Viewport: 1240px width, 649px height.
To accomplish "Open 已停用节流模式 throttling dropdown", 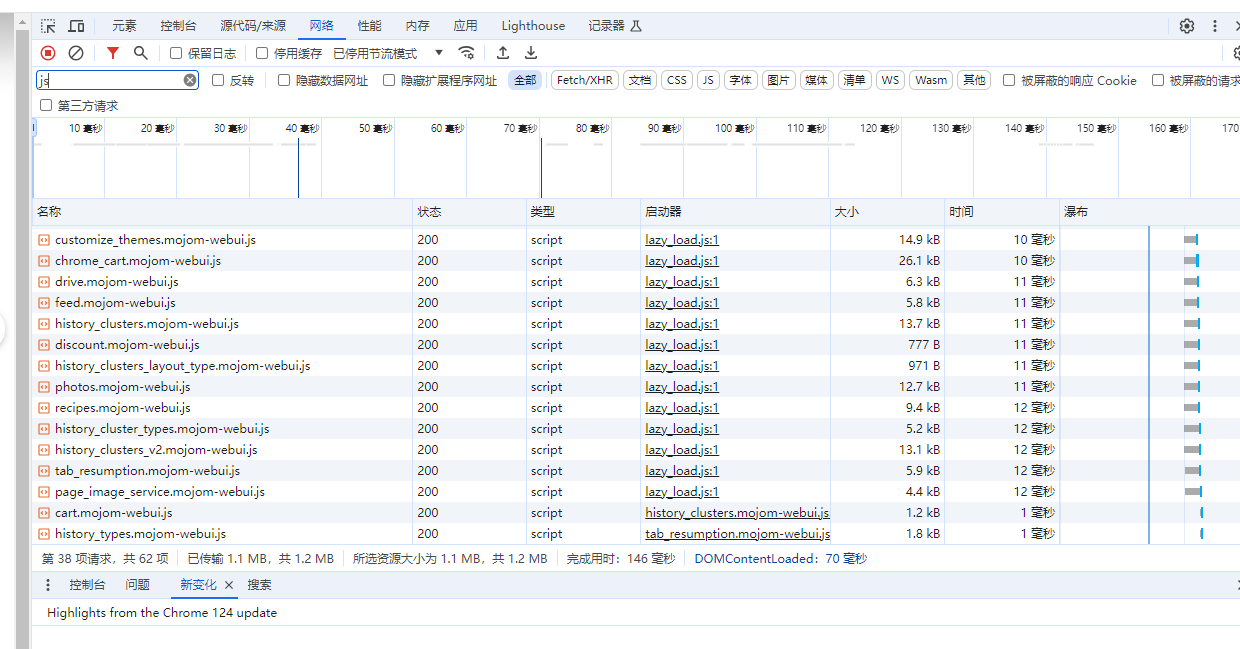I will [388, 53].
